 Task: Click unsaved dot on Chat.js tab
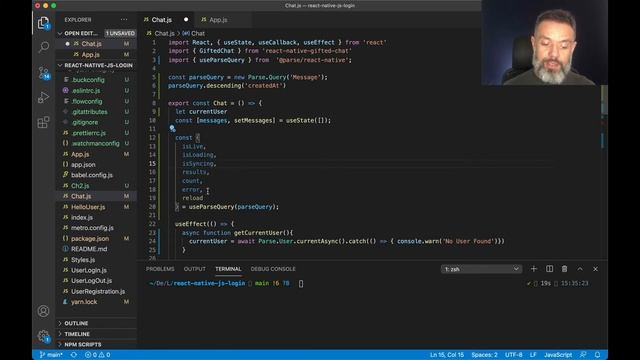click(186, 20)
